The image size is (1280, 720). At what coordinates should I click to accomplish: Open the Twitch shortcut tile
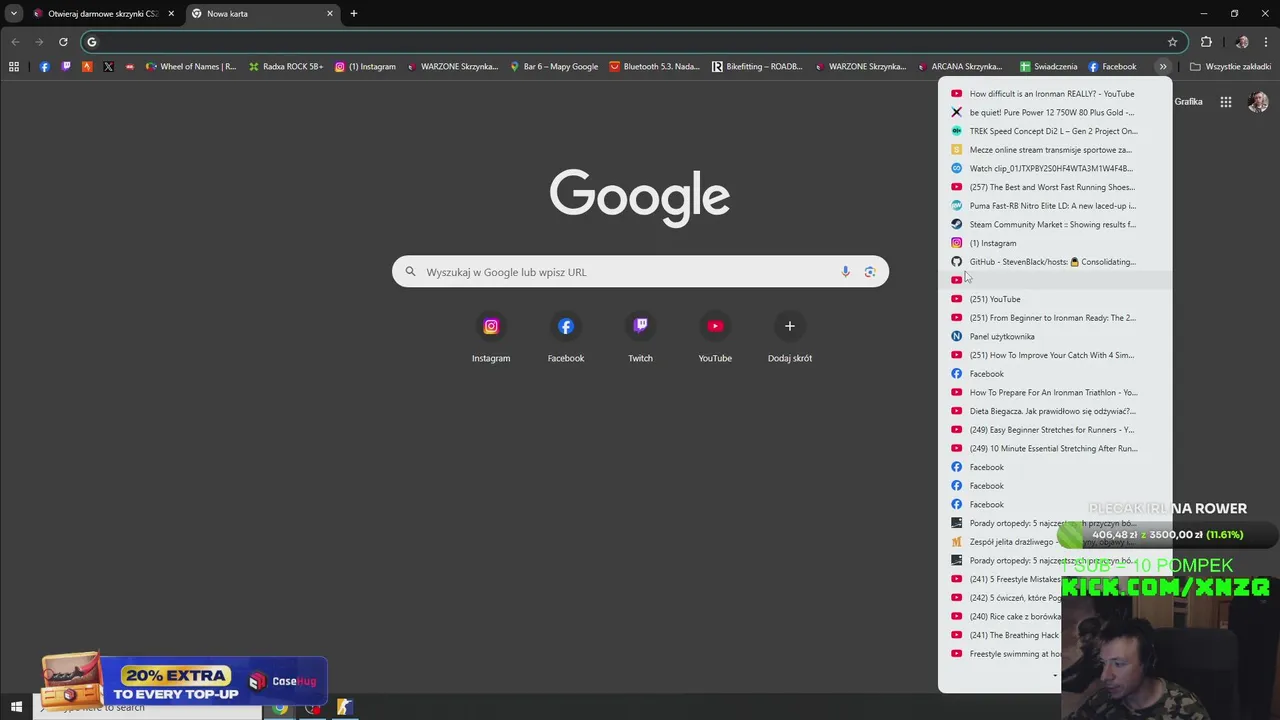640,339
